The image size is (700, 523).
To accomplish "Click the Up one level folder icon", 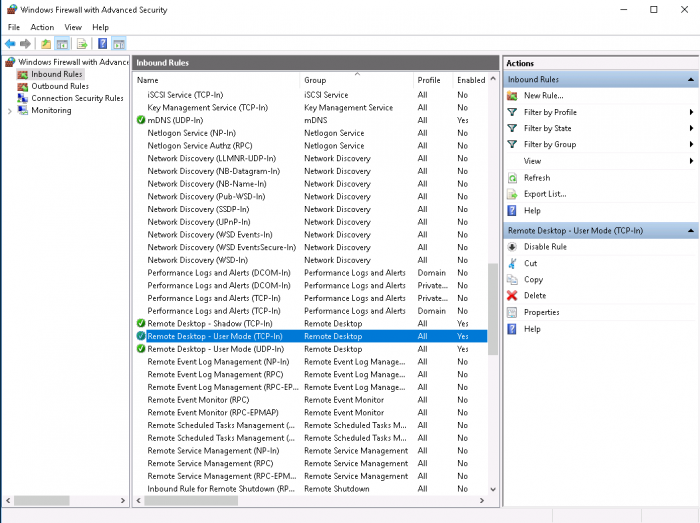I will click(46, 44).
